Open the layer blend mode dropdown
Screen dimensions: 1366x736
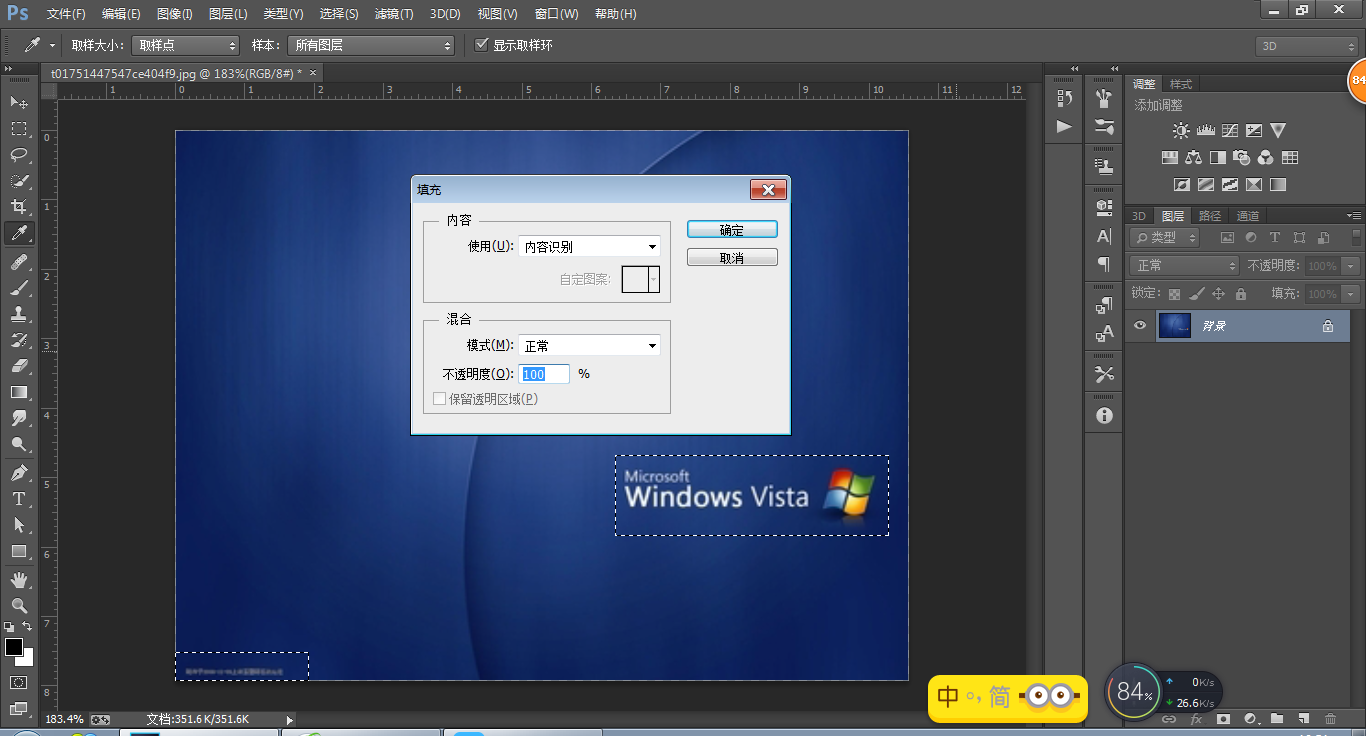pos(1184,266)
